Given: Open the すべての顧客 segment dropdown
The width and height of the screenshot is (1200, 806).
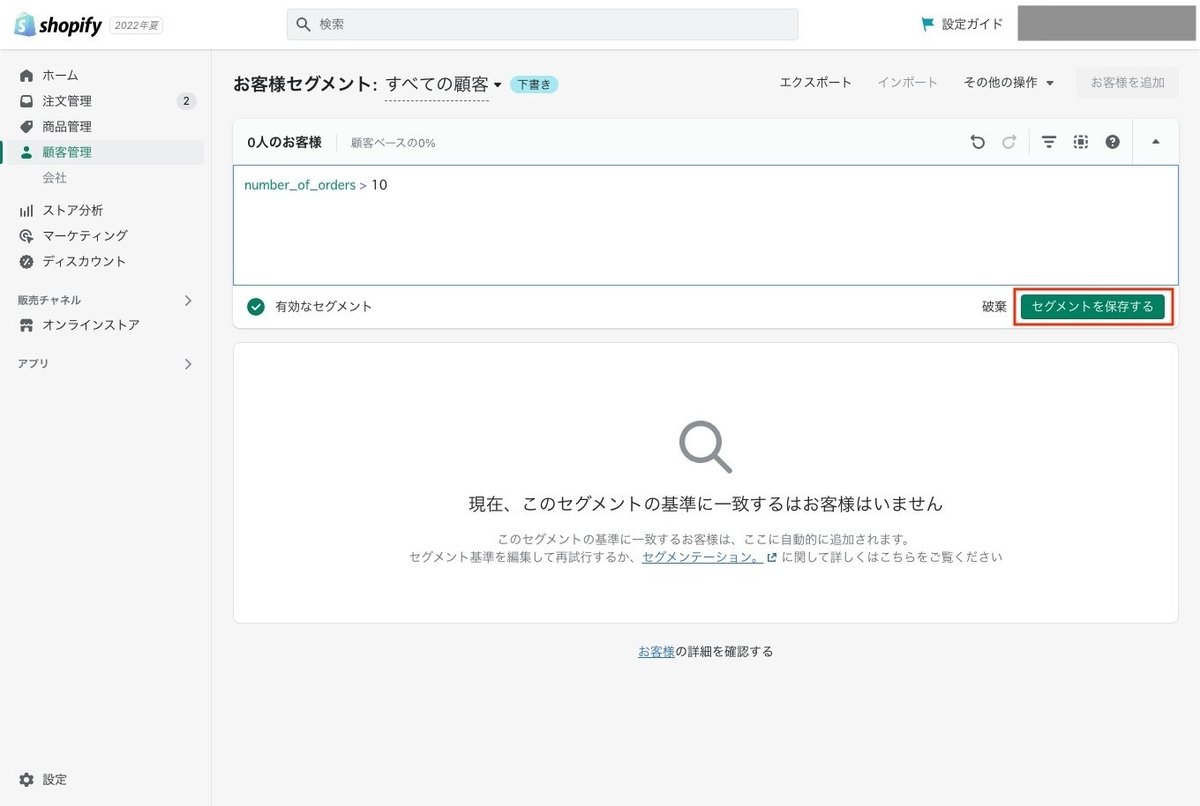Looking at the screenshot, I should [443, 84].
